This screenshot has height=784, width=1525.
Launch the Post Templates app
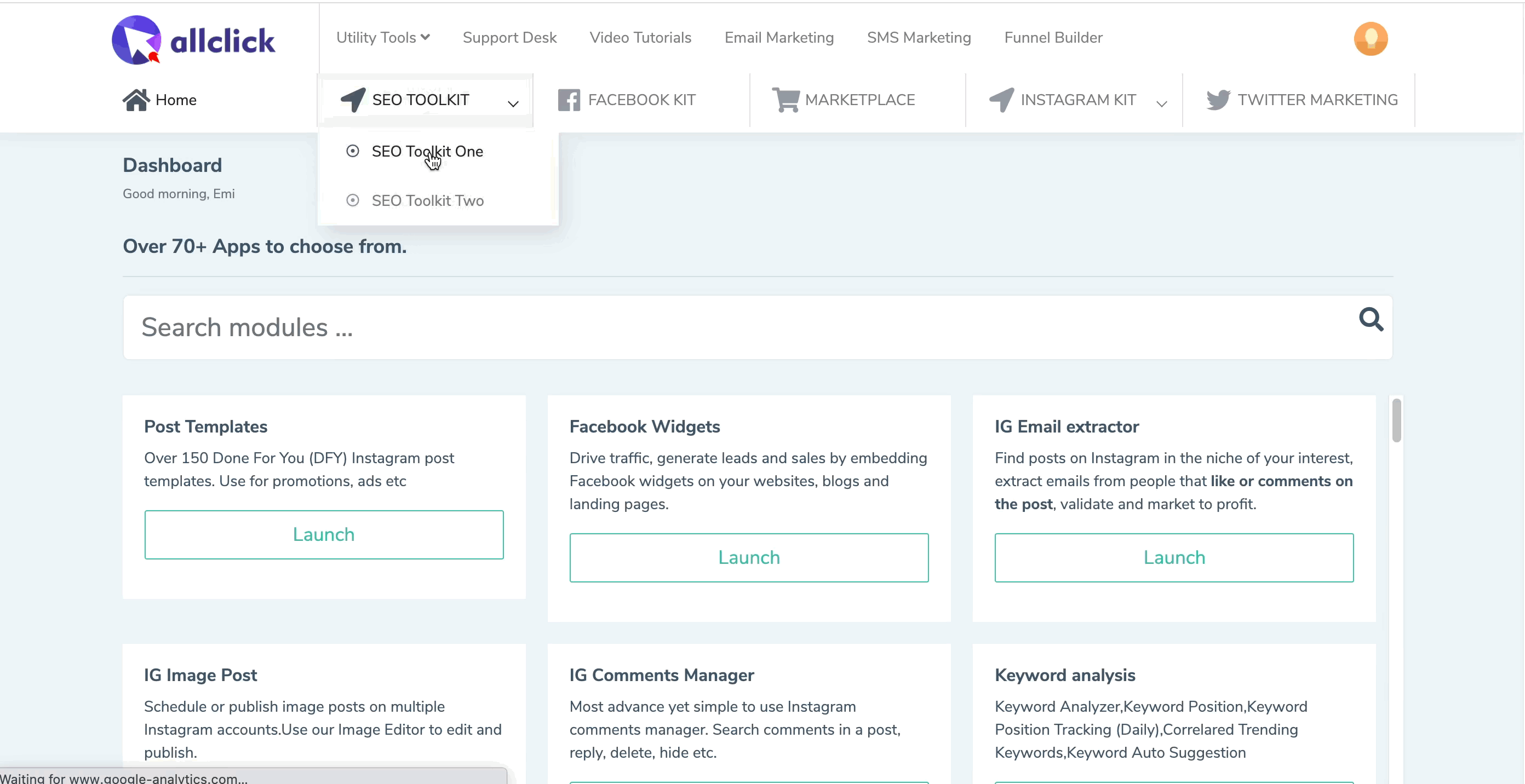click(x=324, y=534)
